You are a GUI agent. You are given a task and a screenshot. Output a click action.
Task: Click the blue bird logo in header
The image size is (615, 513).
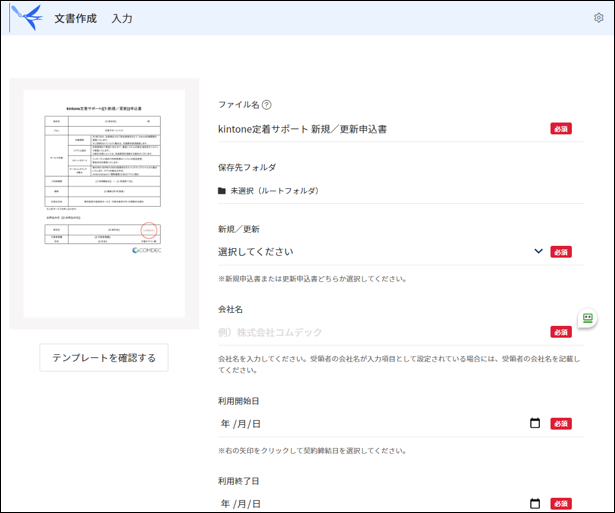coord(27,18)
